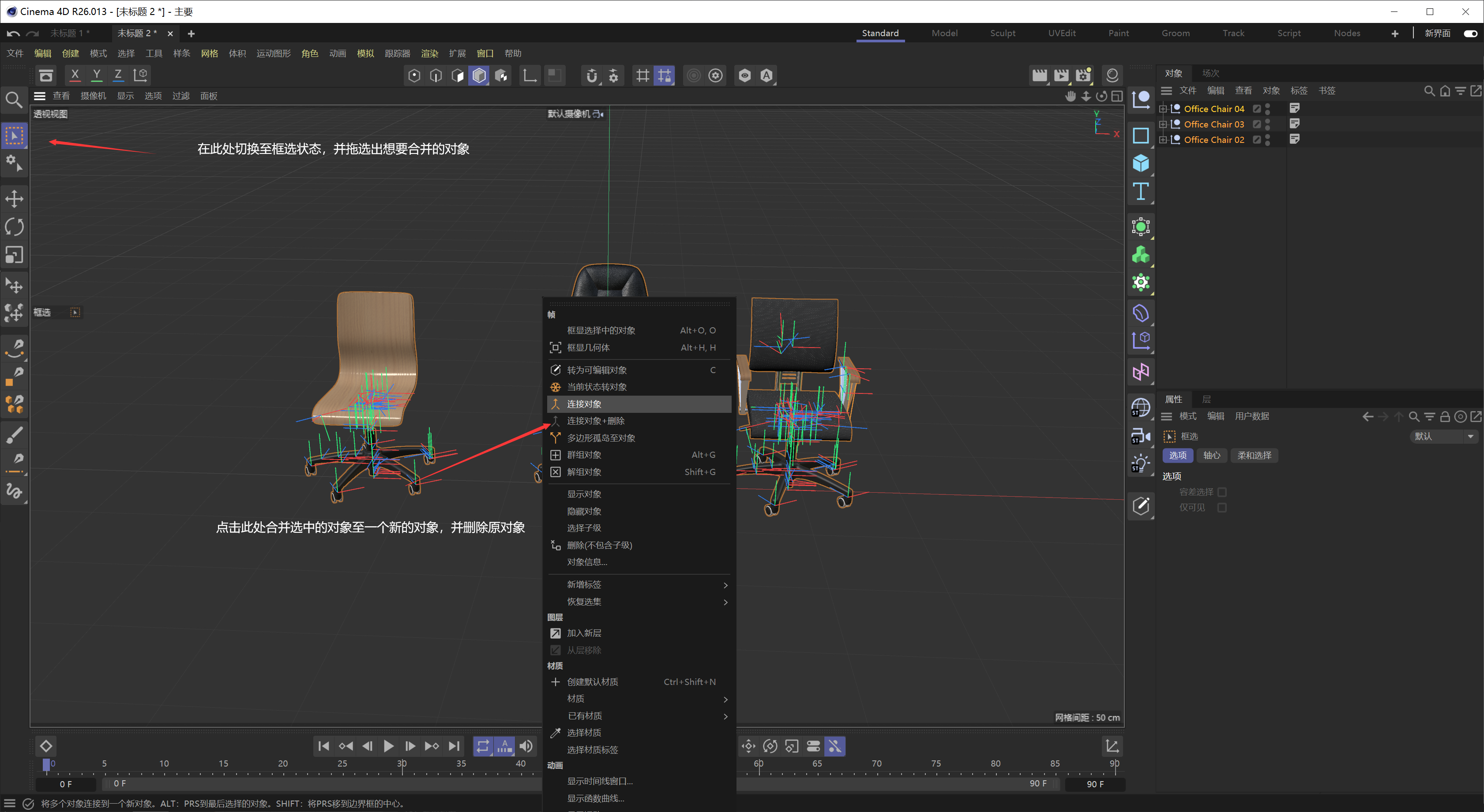Image resolution: width=1484 pixels, height=812 pixels.
Task: Click the workplane grid icon
Action: [x=642, y=75]
